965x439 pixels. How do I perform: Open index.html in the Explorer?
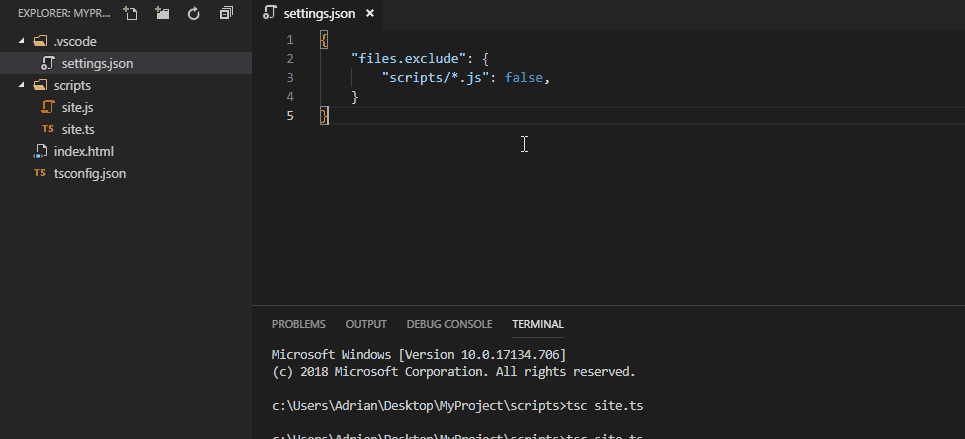[x=126, y=151]
